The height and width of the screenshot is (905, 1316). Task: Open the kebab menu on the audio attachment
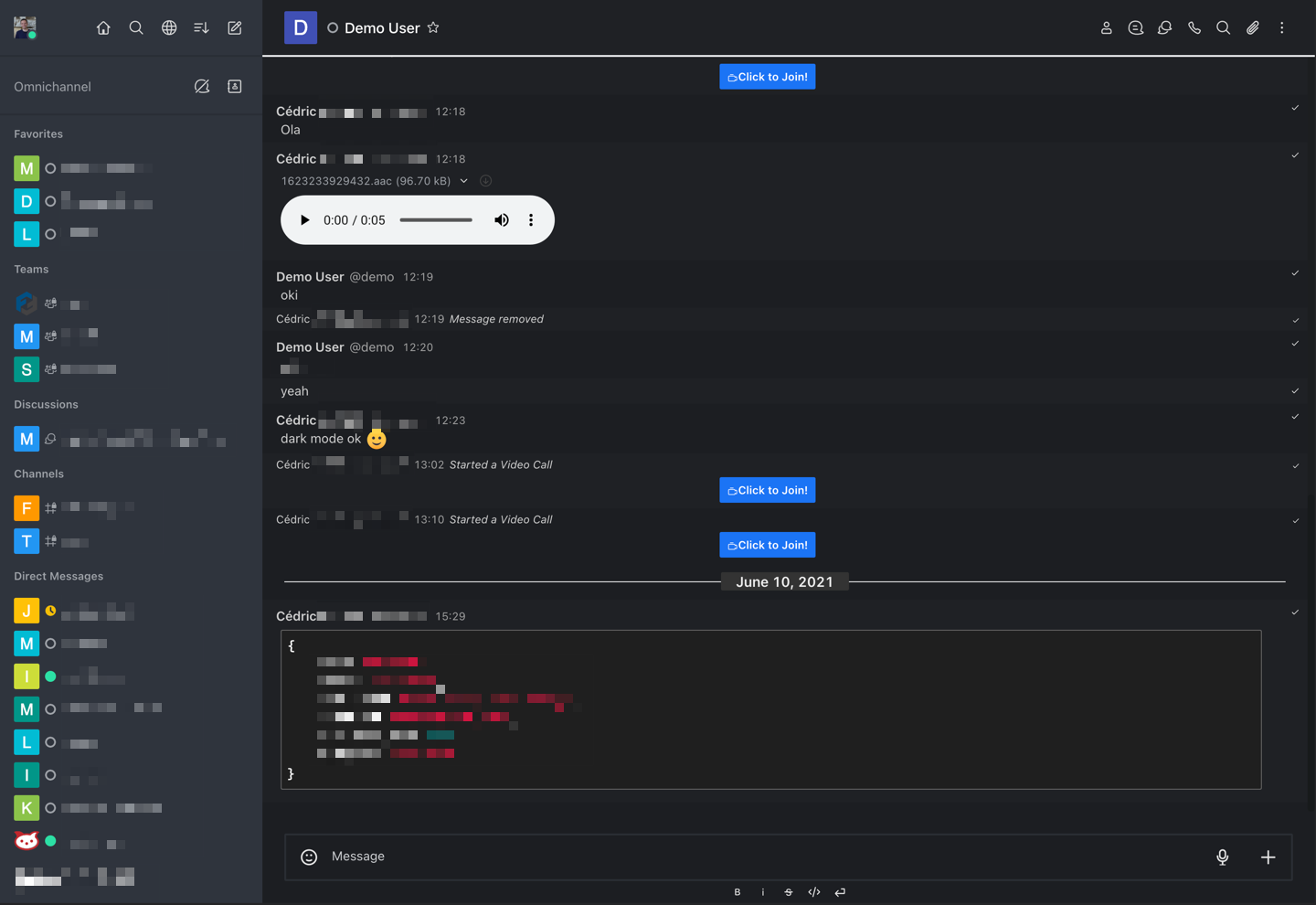point(531,219)
